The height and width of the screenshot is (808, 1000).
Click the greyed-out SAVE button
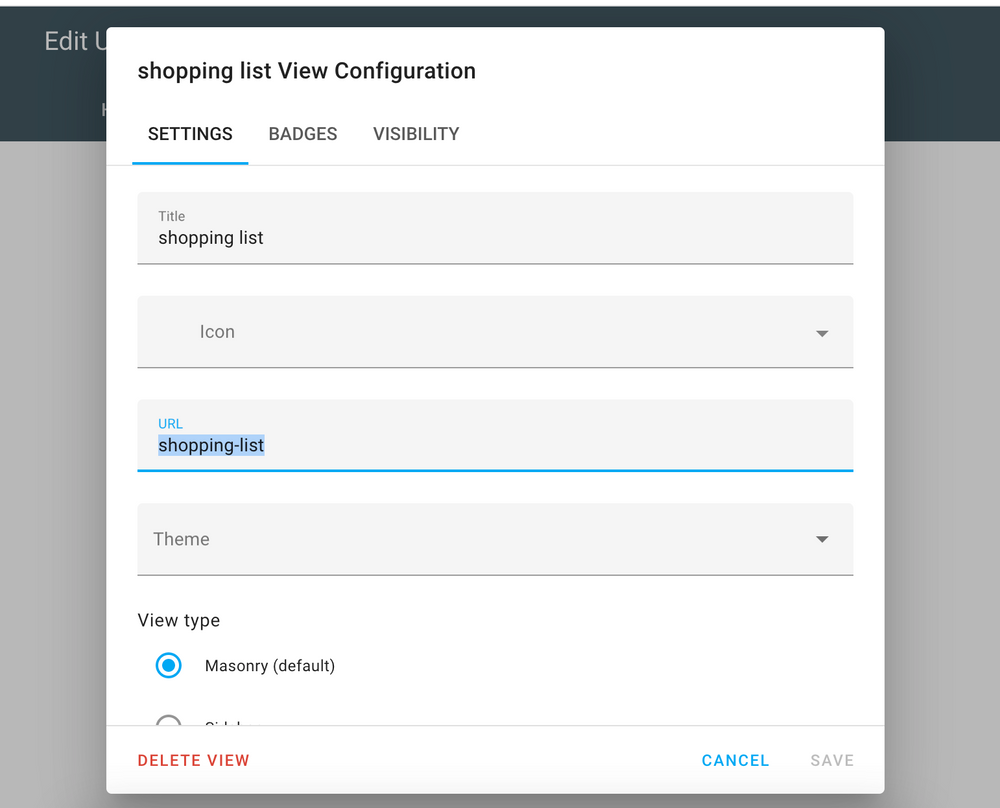coord(832,761)
